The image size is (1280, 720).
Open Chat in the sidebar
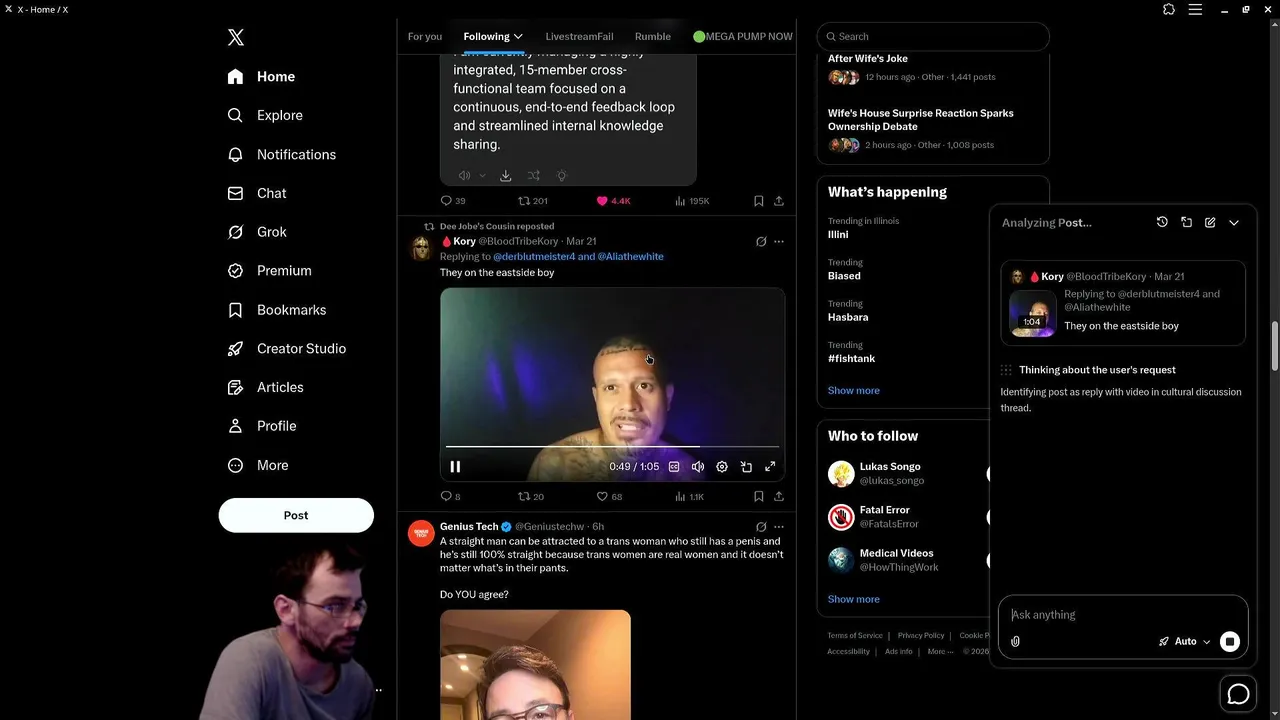tap(256, 193)
